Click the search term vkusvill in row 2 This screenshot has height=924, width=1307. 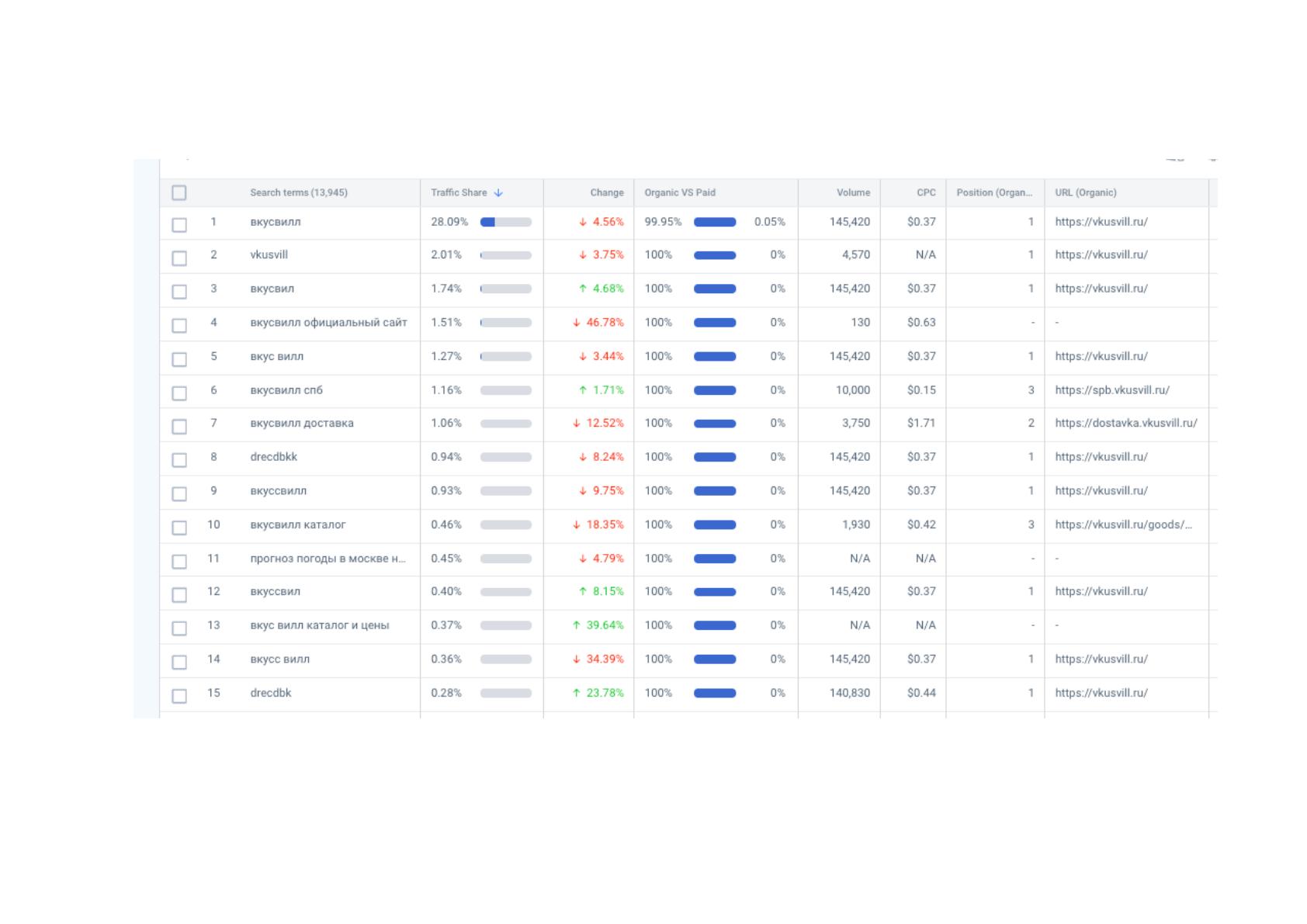269,254
